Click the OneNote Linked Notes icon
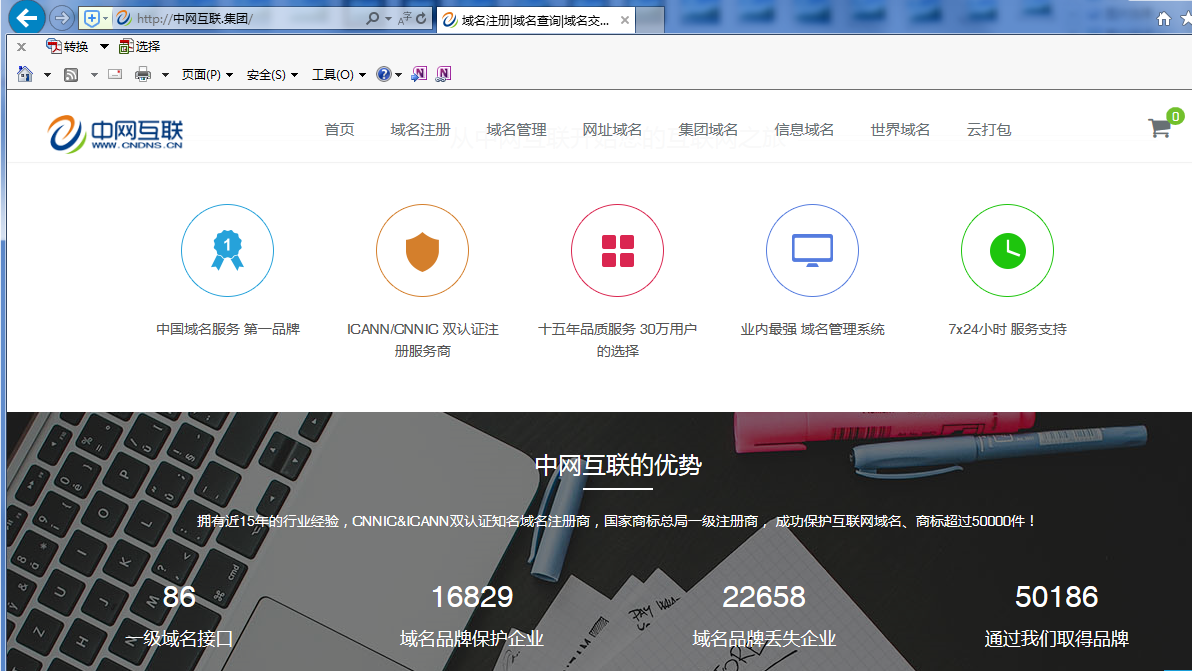Screen dimensions: 1192x671 pos(443,74)
